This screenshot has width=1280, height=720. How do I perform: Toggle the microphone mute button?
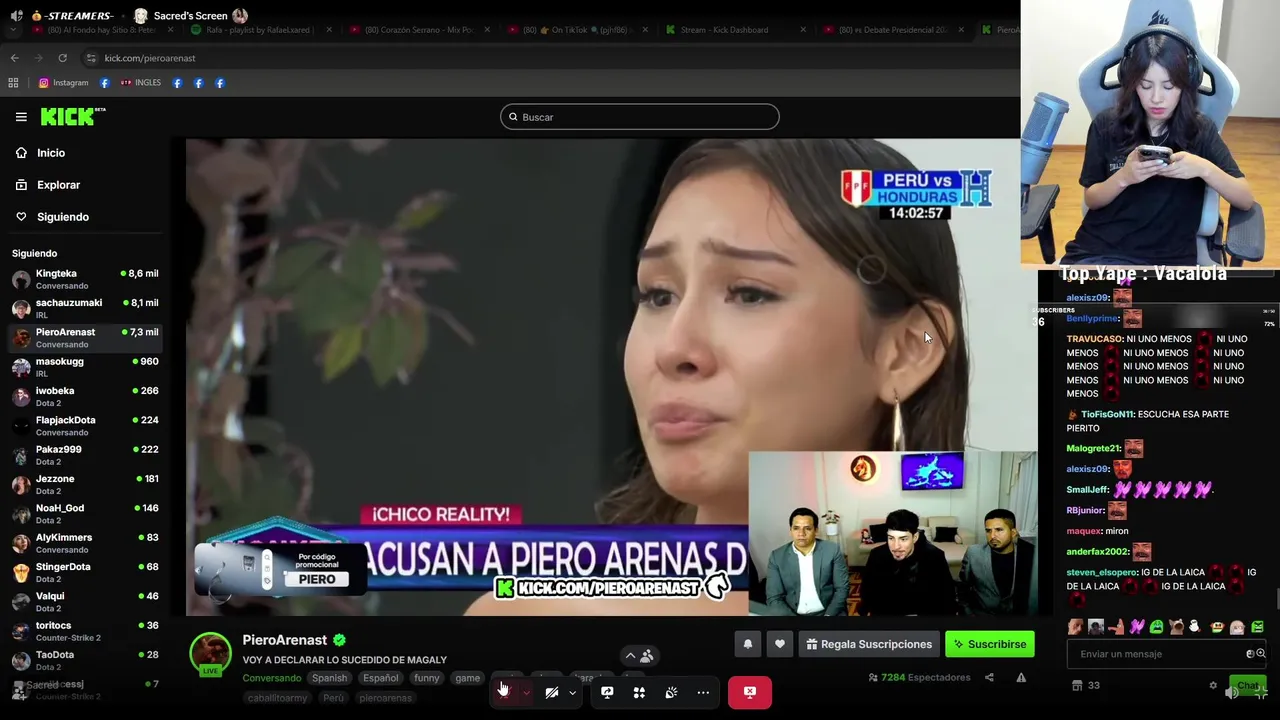pyautogui.click(x=504, y=692)
